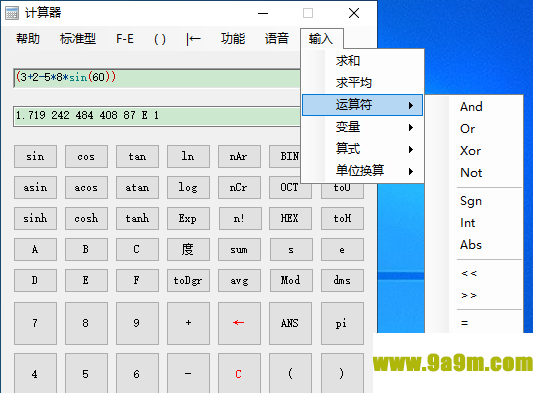Open the 输入 menu
Viewport: 533px width, 393px height.
click(321, 39)
